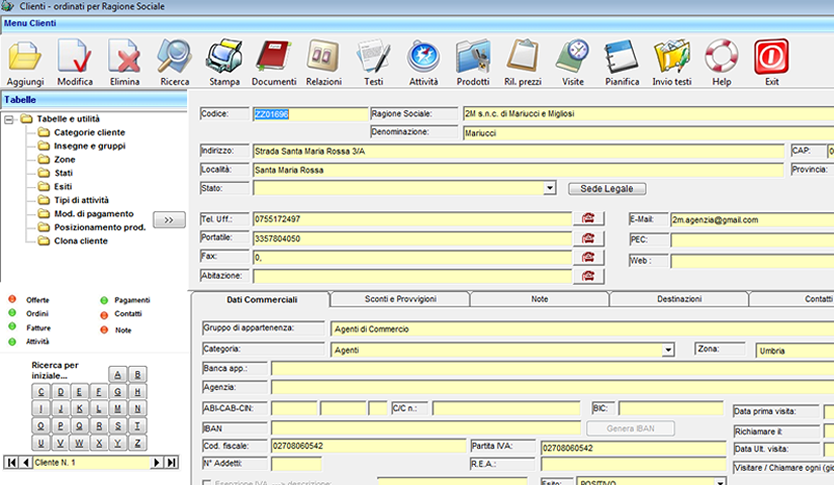Click the Testi icon

(373, 56)
